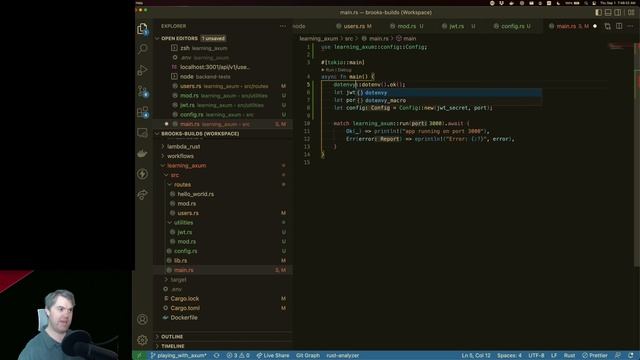The image size is (640, 360).
Task: Open the Remote Explorer view icon
Action: click(x=142, y=133)
